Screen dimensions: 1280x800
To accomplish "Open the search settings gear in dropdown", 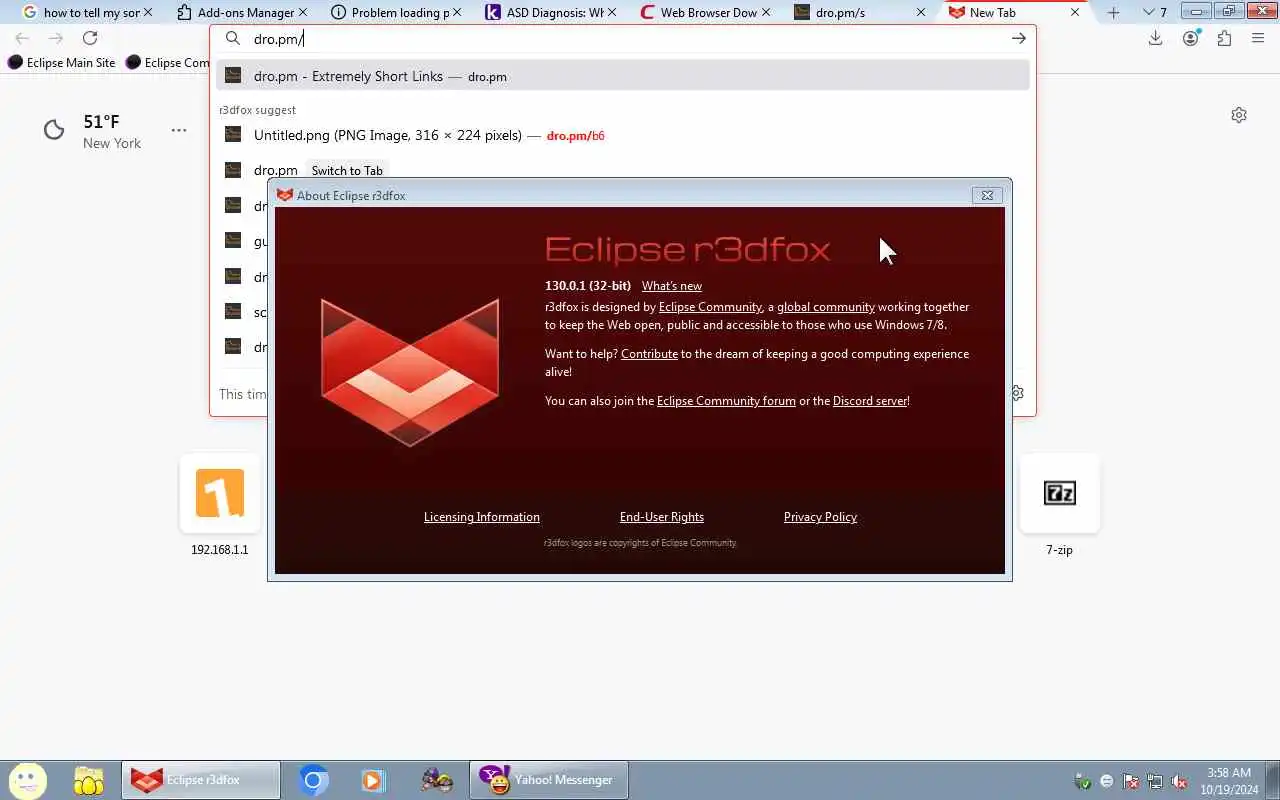I will [x=1018, y=393].
